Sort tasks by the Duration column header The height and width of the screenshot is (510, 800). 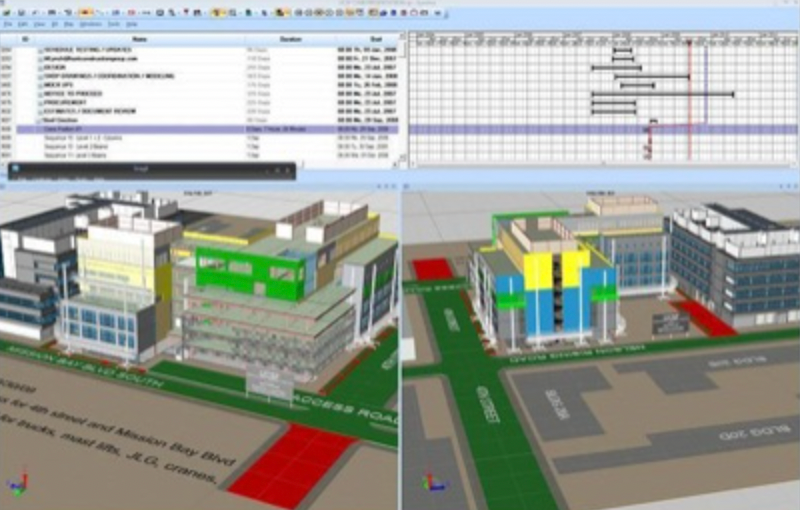point(290,39)
